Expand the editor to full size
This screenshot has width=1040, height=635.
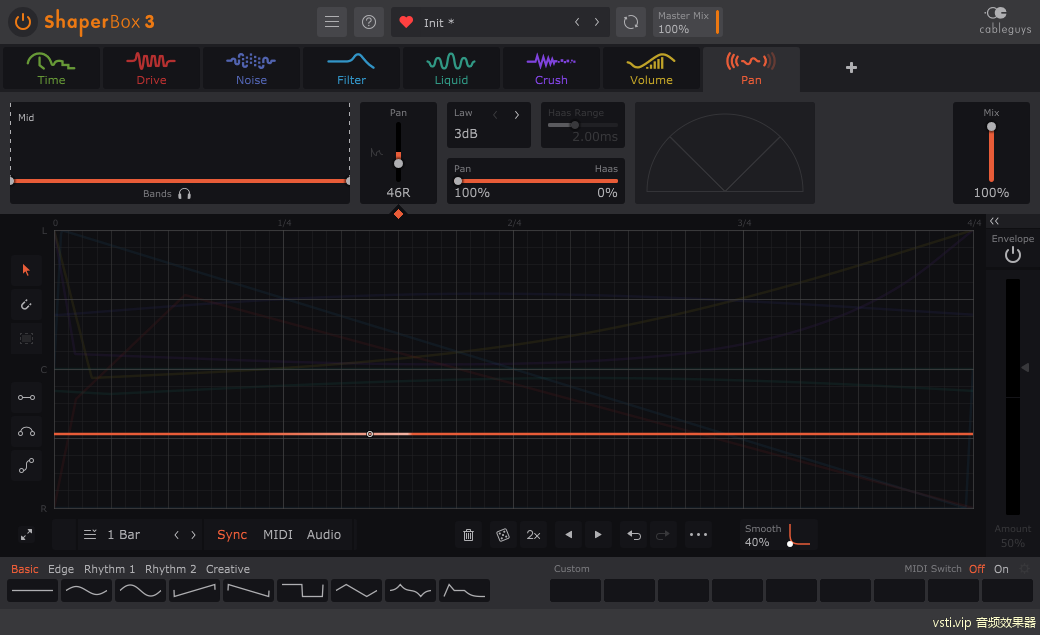[27, 535]
